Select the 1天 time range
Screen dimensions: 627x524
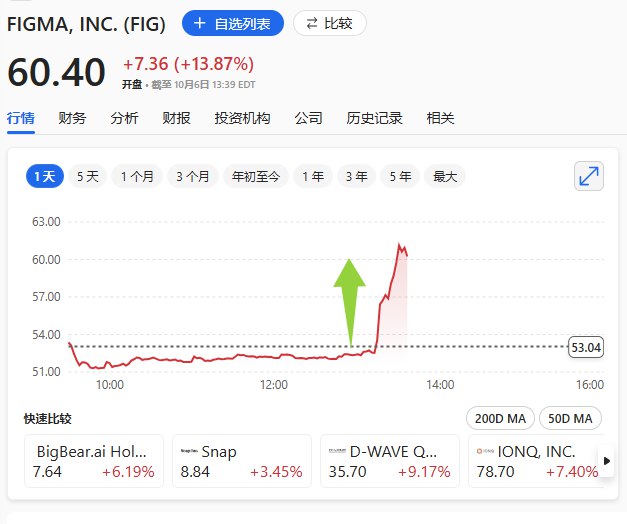coord(45,176)
